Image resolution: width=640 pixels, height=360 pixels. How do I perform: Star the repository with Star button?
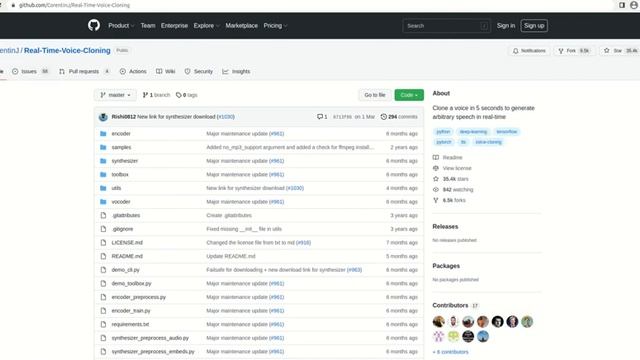pos(620,51)
